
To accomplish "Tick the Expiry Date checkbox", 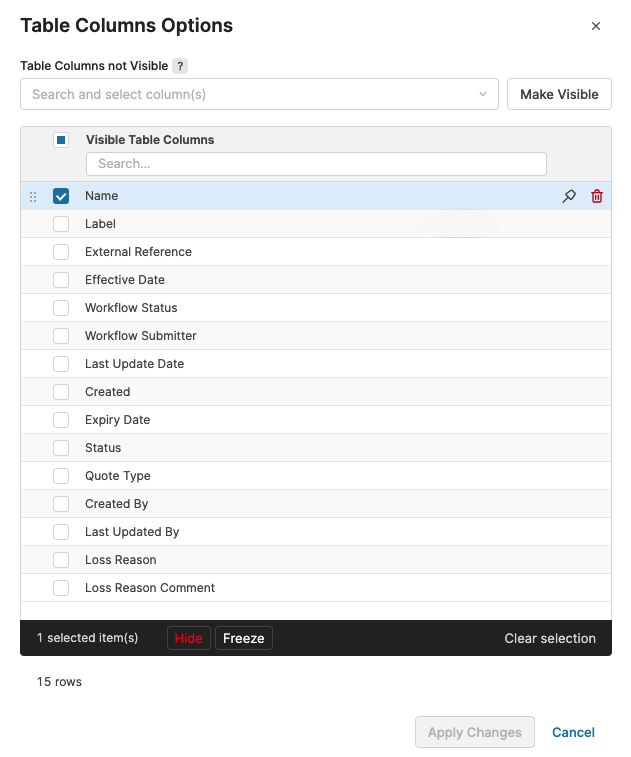I will pyautogui.click(x=61, y=420).
